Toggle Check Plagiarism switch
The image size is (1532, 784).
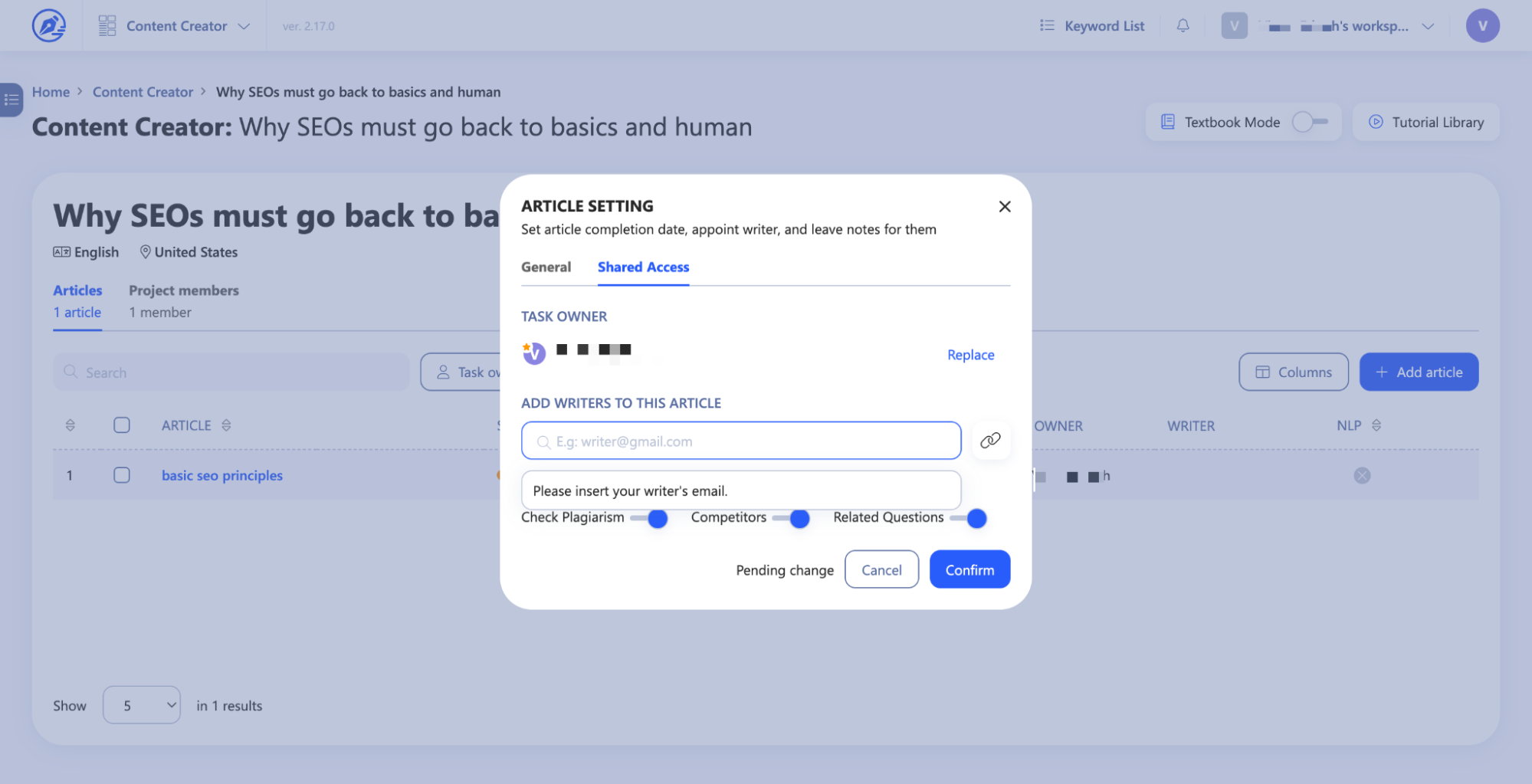coord(648,518)
